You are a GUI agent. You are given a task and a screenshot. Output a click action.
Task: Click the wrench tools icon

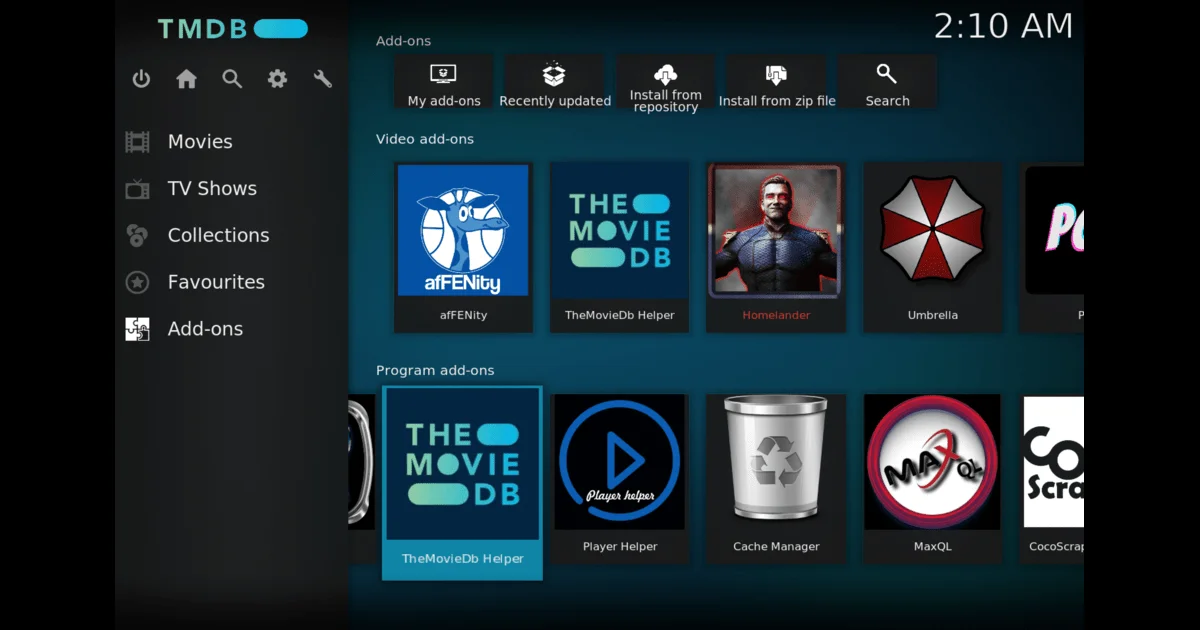(x=323, y=79)
